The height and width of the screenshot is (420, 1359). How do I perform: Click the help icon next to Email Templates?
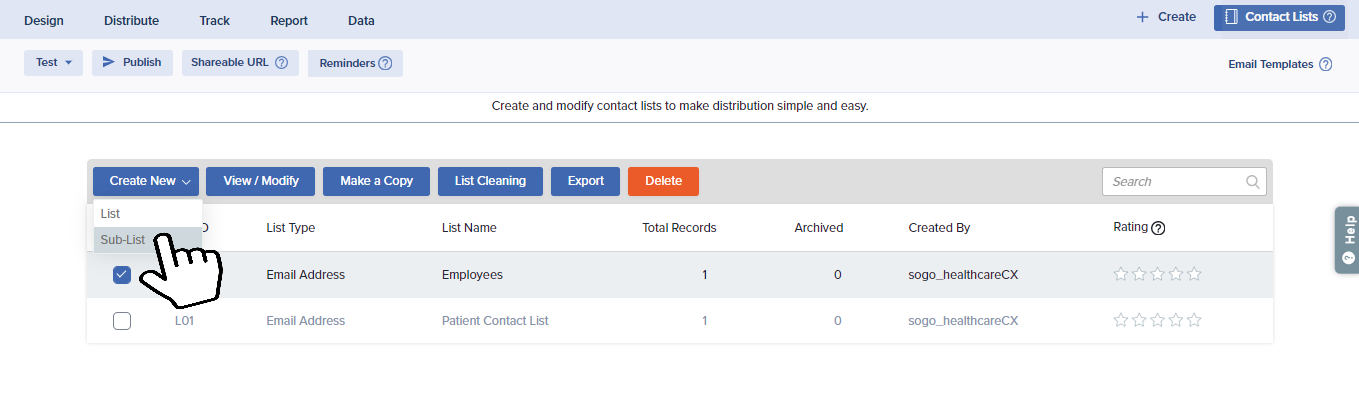[1325, 64]
